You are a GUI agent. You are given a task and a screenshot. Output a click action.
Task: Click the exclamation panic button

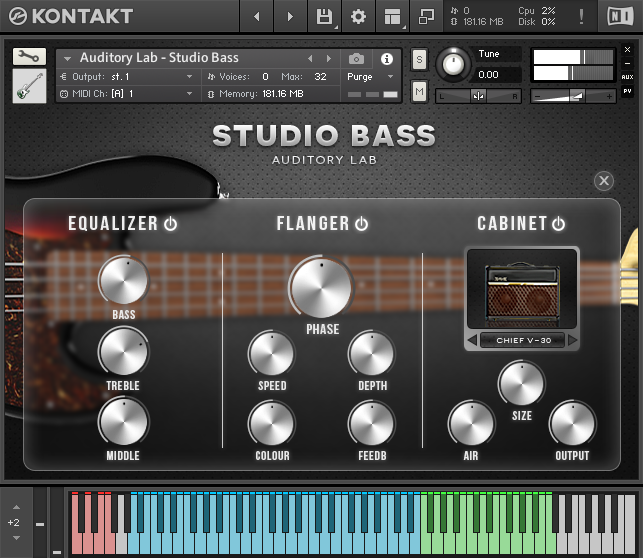582,16
